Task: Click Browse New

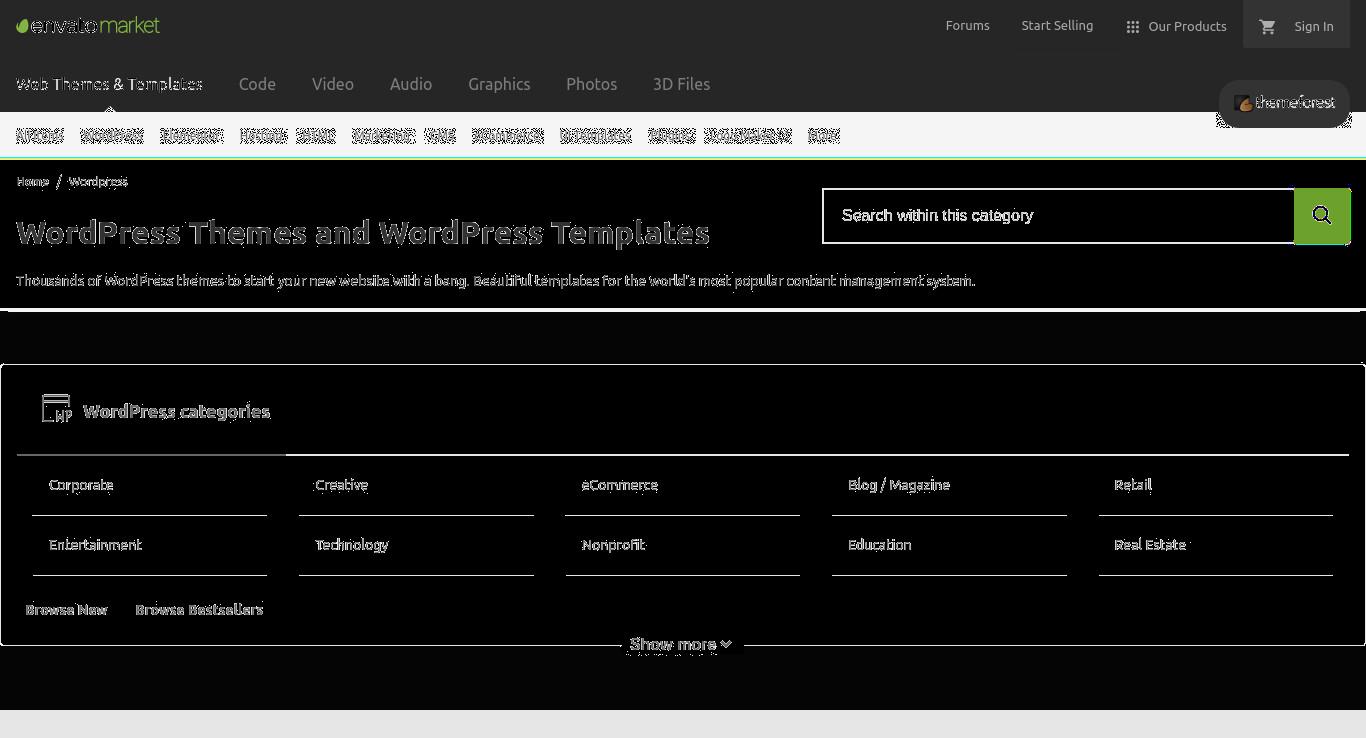Action: (66, 610)
